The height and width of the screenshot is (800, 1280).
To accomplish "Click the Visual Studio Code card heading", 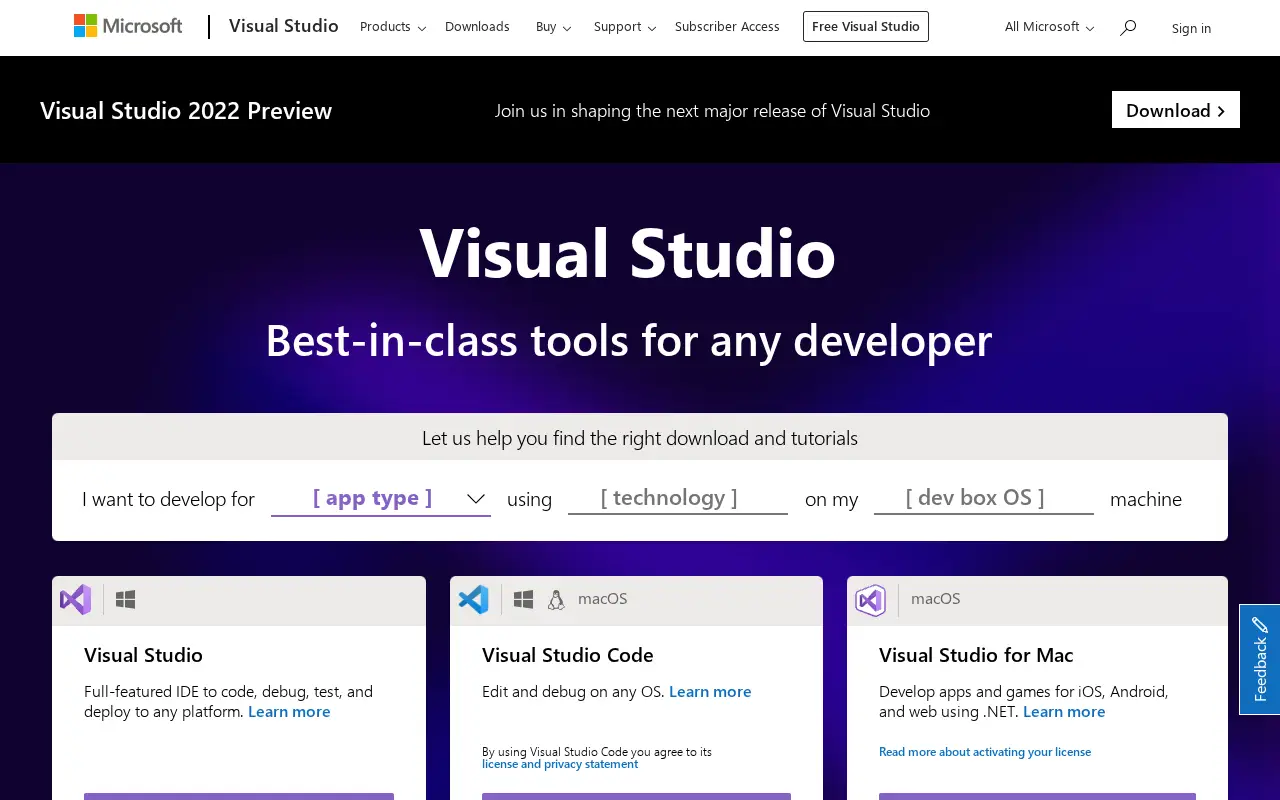I will [568, 655].
